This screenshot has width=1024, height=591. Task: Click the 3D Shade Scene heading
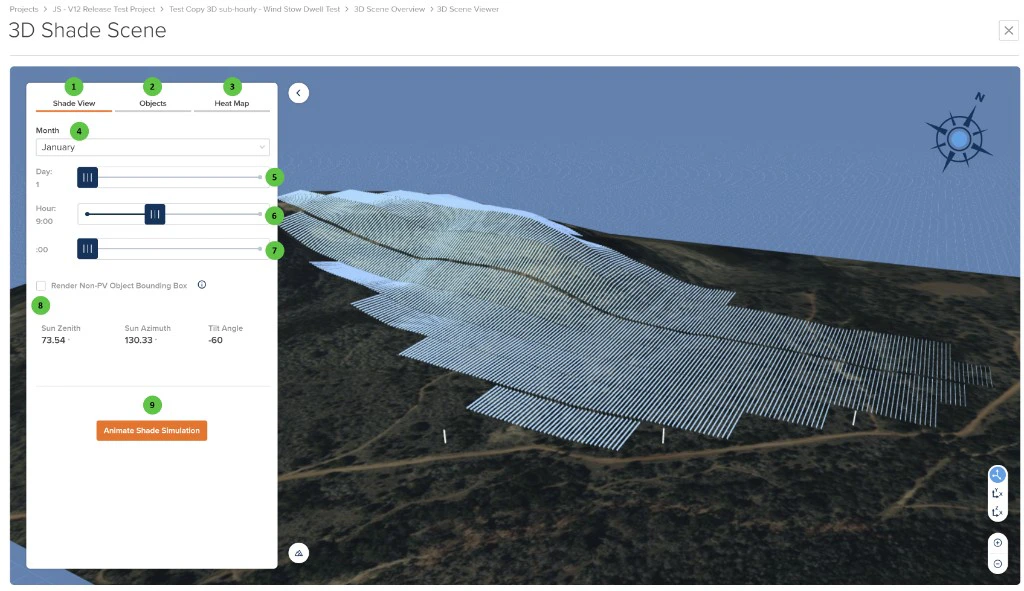pos(88,30)
